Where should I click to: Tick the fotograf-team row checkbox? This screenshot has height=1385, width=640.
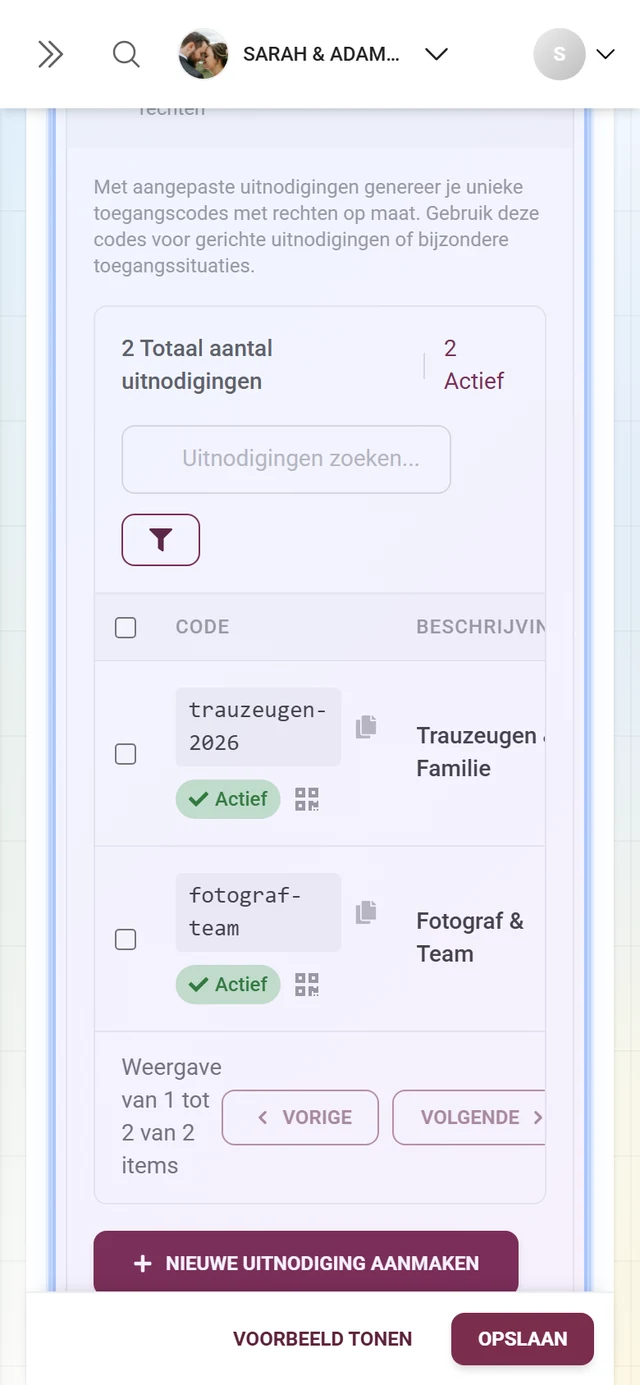coord(126,939)
